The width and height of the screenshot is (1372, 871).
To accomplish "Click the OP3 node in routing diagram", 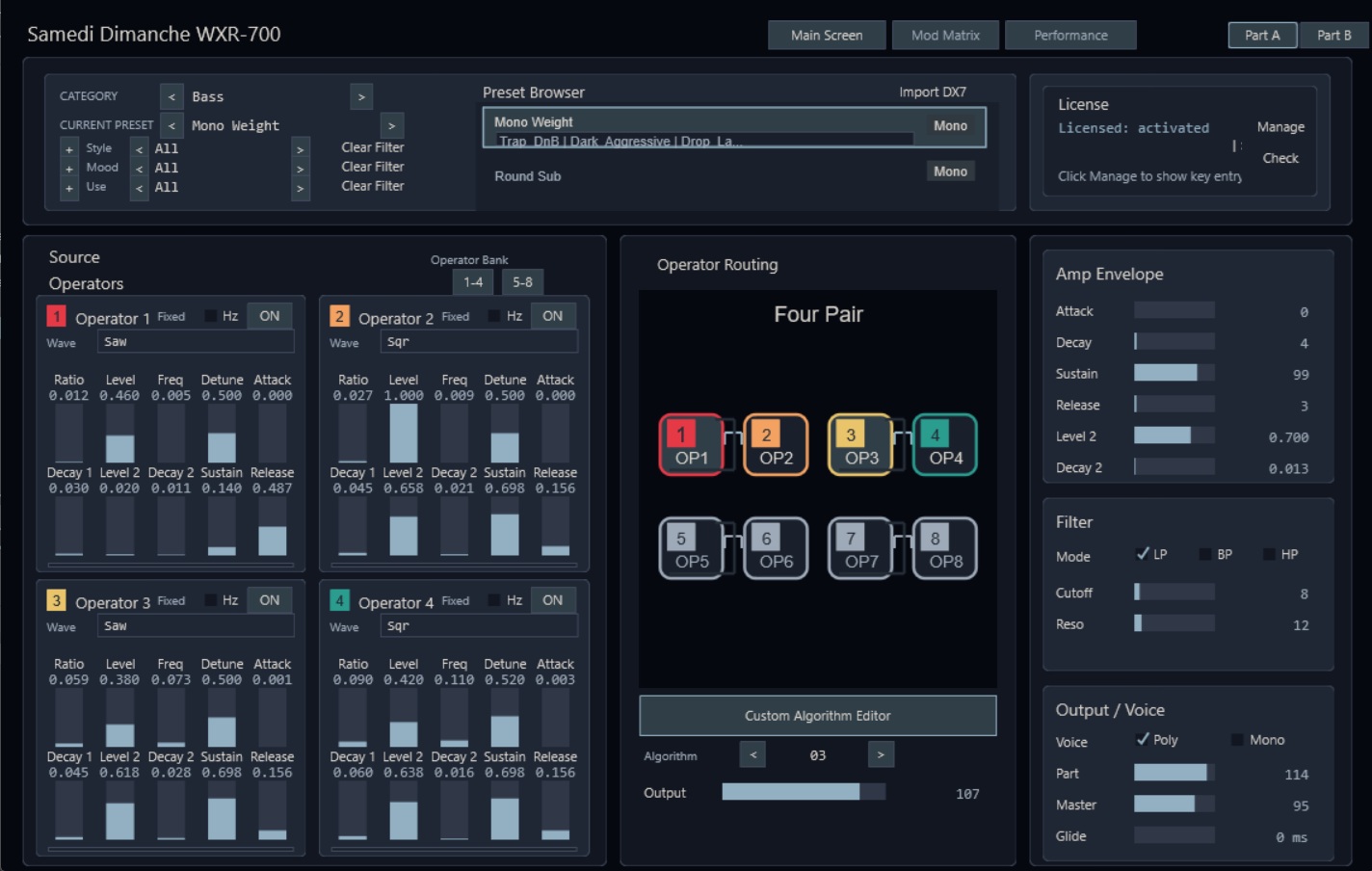I will click(860, 444).
